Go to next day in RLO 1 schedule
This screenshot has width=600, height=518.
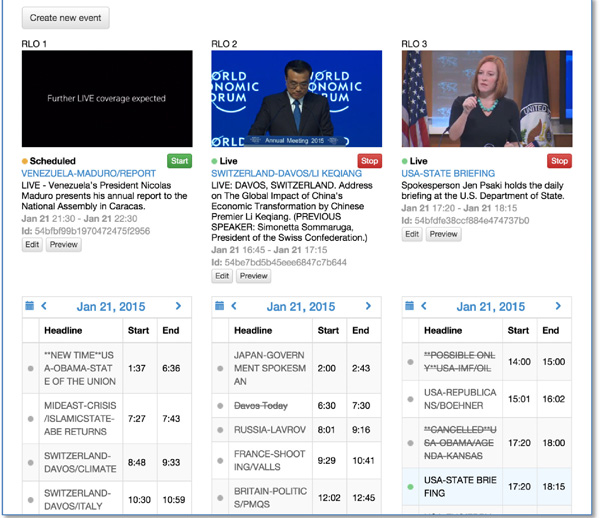coord(178,306)
